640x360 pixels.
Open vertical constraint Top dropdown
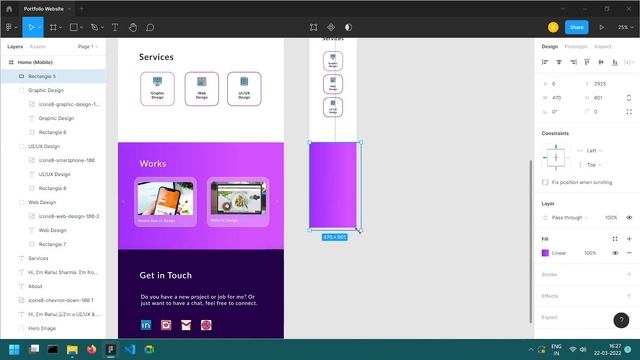point(594,165)
